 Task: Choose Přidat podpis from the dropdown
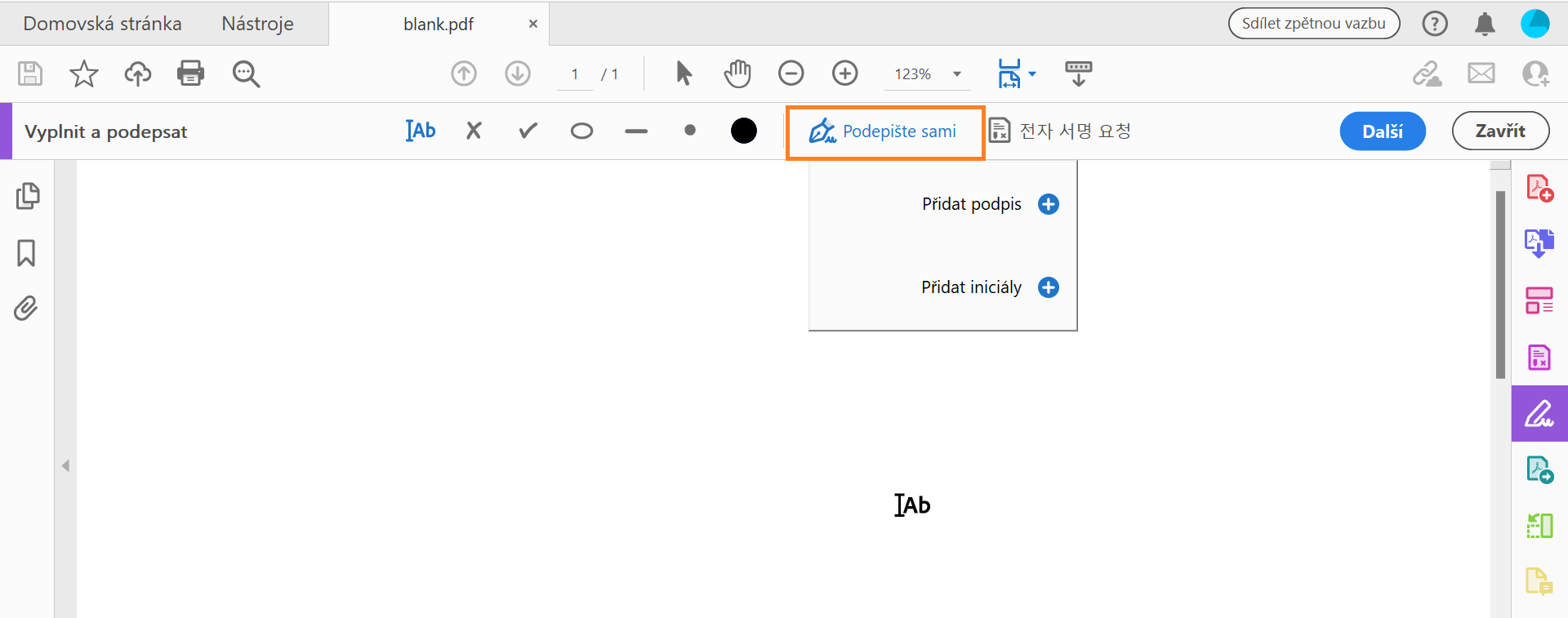pos(990,204)
